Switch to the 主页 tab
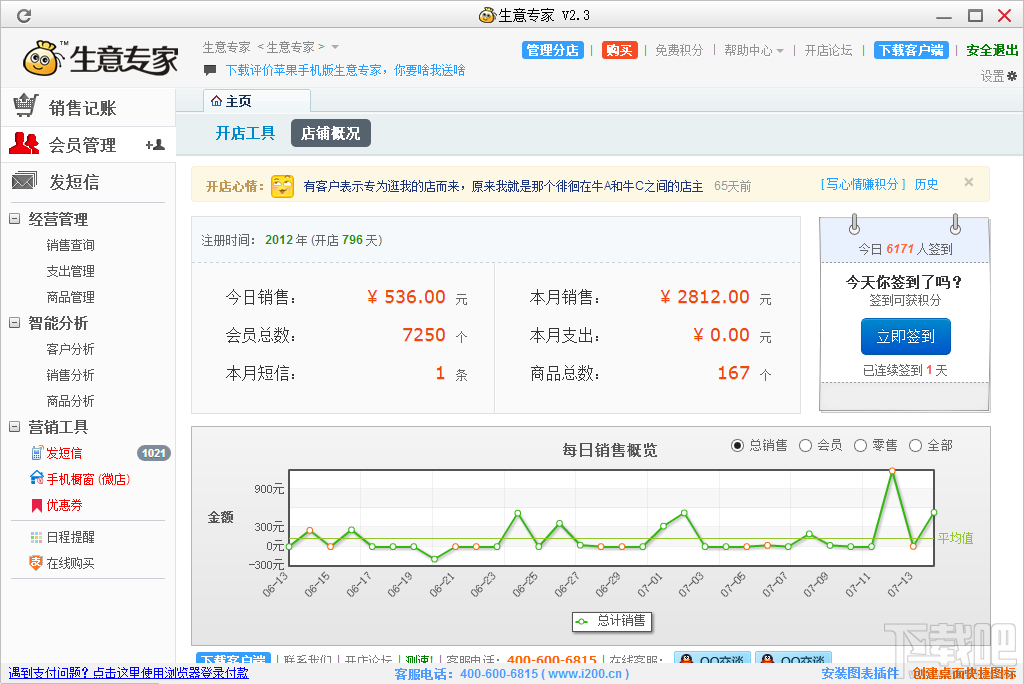 point(257,101)
